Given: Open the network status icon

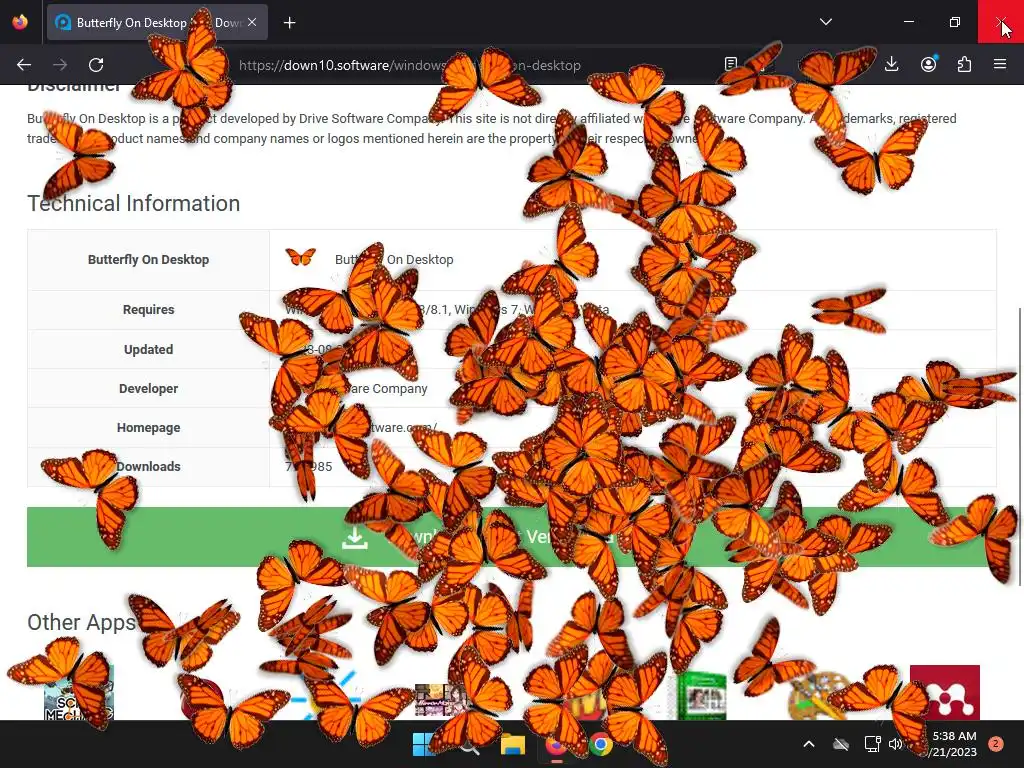Looking at the screenshot, I should (x=872, y=744).
